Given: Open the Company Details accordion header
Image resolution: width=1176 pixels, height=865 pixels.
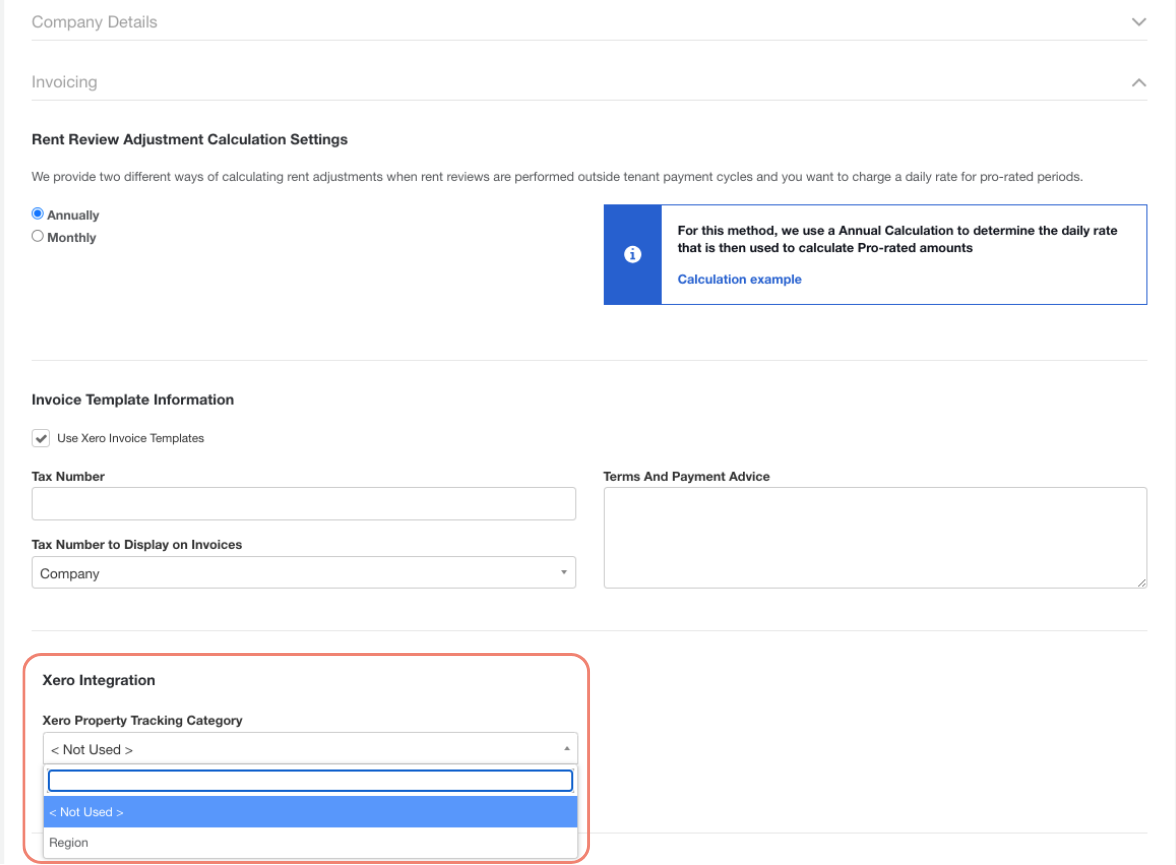Looking at the screenshot, I should pyautogui.click(x=589, y=23).
